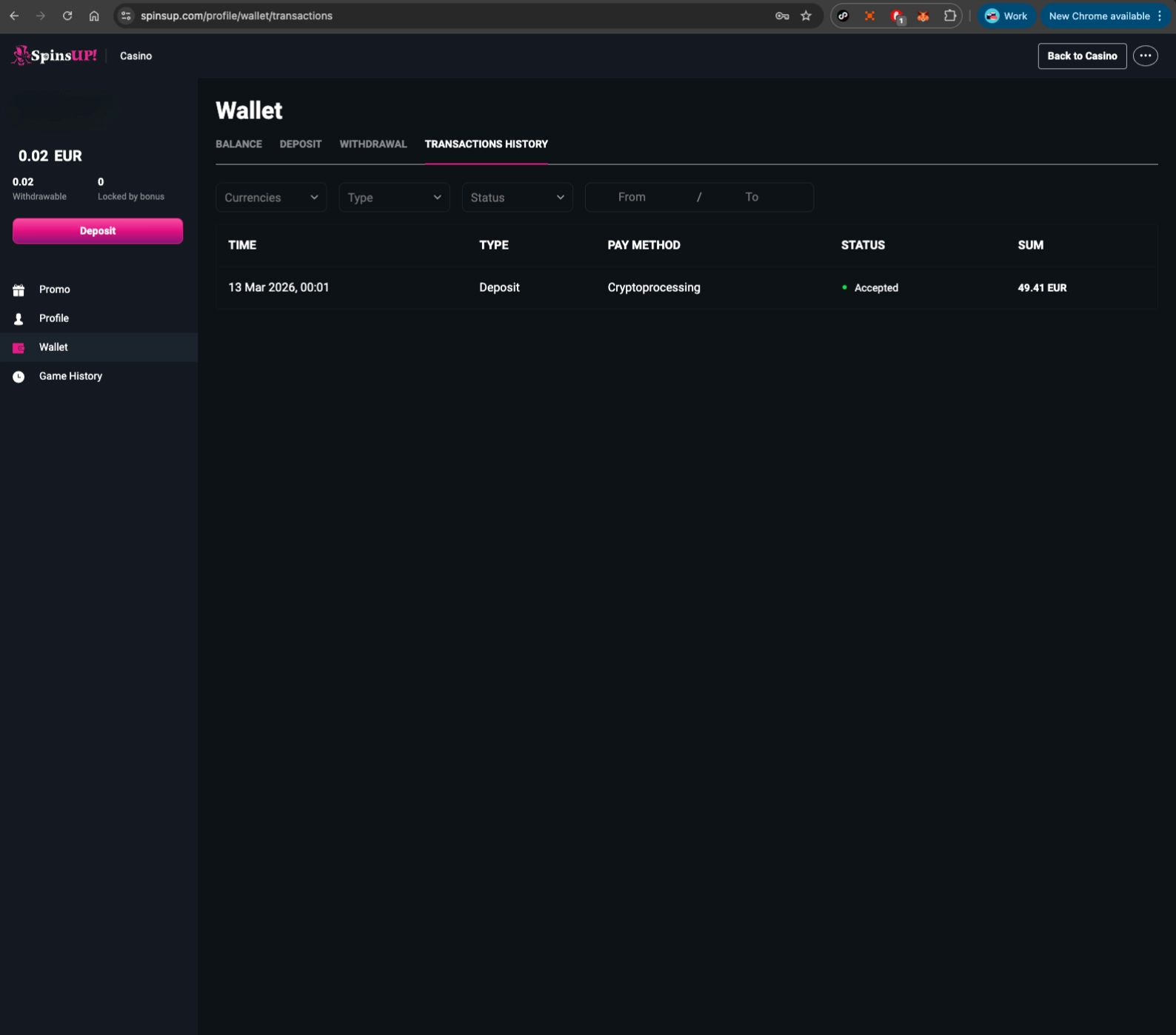
Task: Expand the Currencies dropdown
Action: (271, 197)
